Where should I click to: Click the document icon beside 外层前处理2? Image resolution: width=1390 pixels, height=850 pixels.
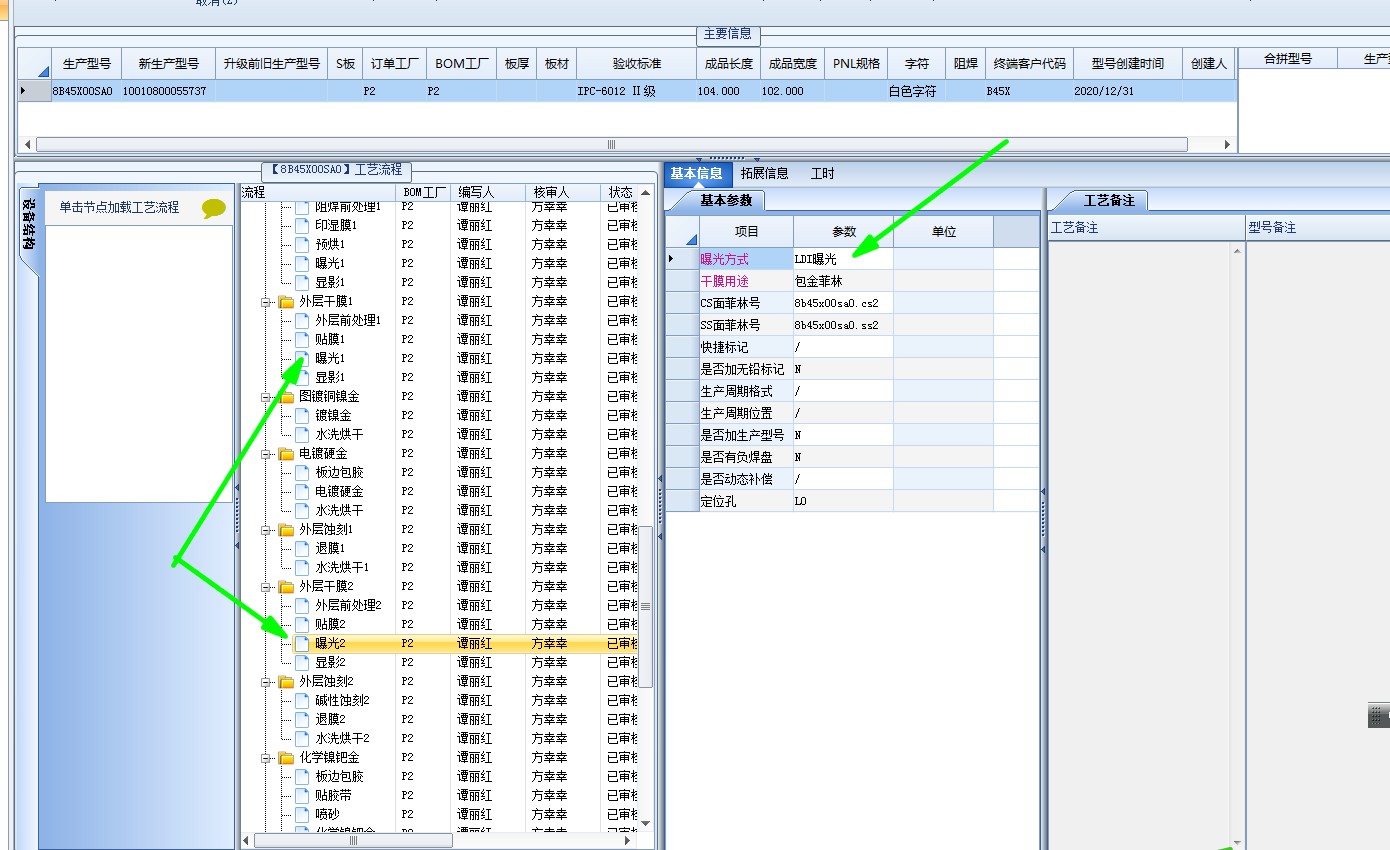pyautogui.click(x=302, y=605)
